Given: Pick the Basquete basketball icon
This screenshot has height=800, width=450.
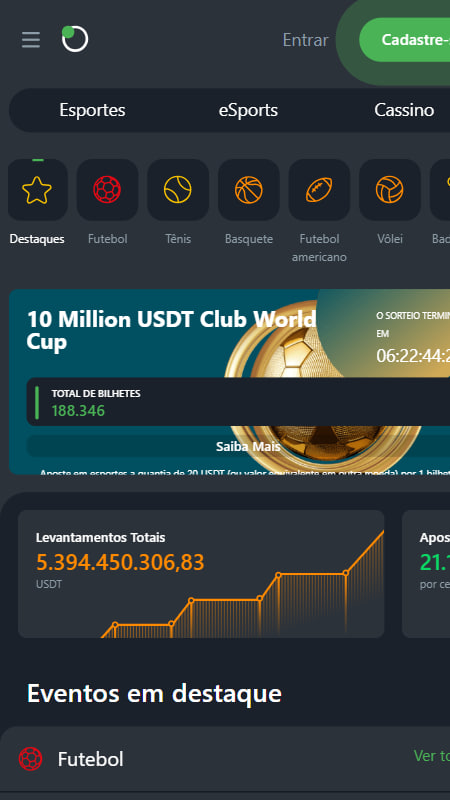Looking at the screenshot, I should pos(248,190).
